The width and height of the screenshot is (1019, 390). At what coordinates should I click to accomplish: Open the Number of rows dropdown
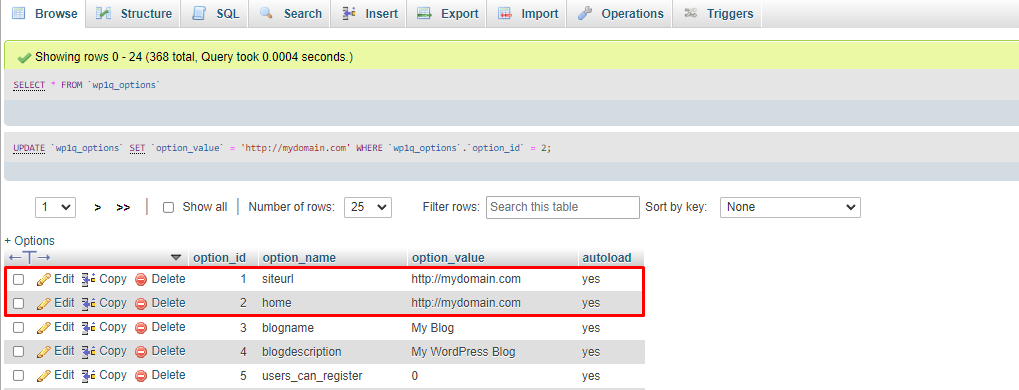coord(368,207)
